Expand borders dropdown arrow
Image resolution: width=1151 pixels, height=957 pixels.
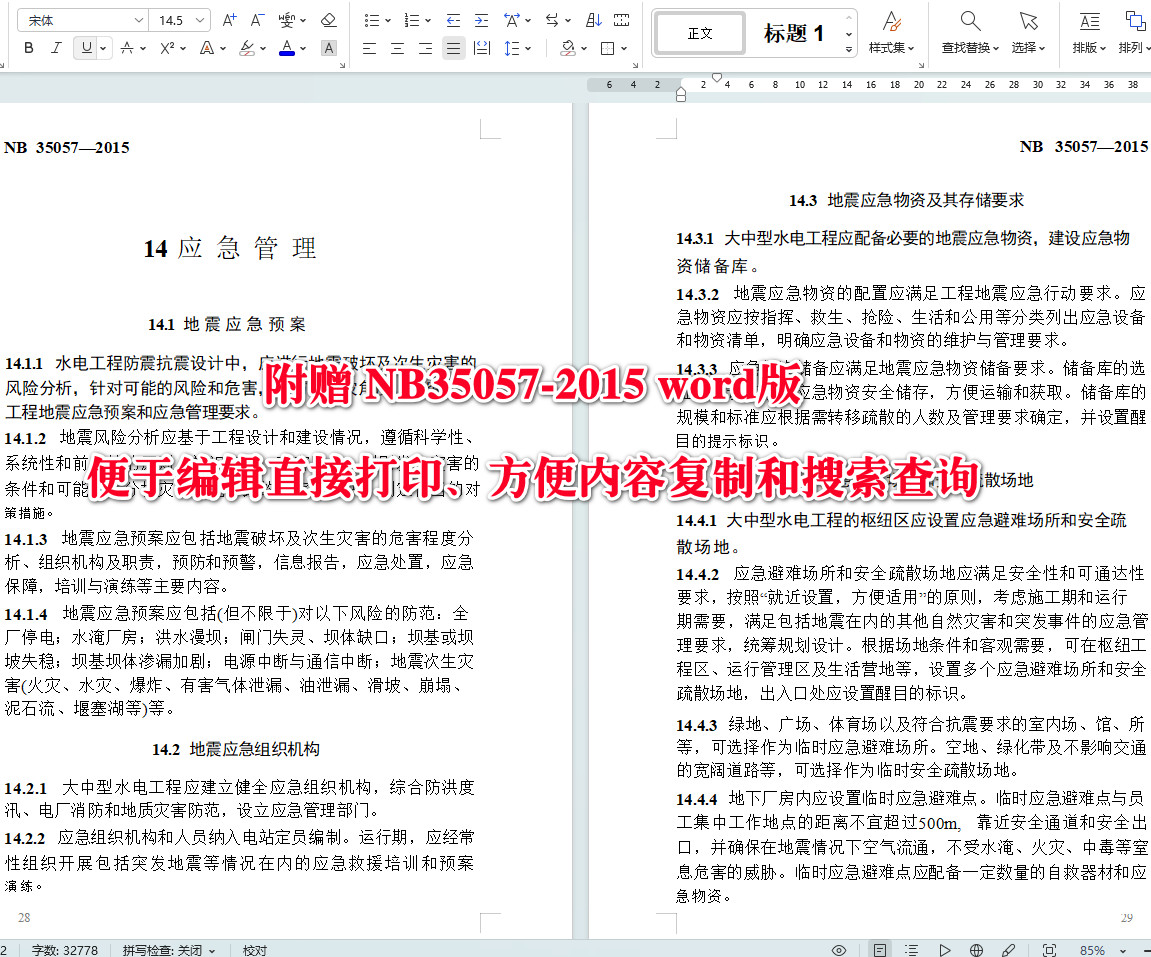click(x=623, y=48)
